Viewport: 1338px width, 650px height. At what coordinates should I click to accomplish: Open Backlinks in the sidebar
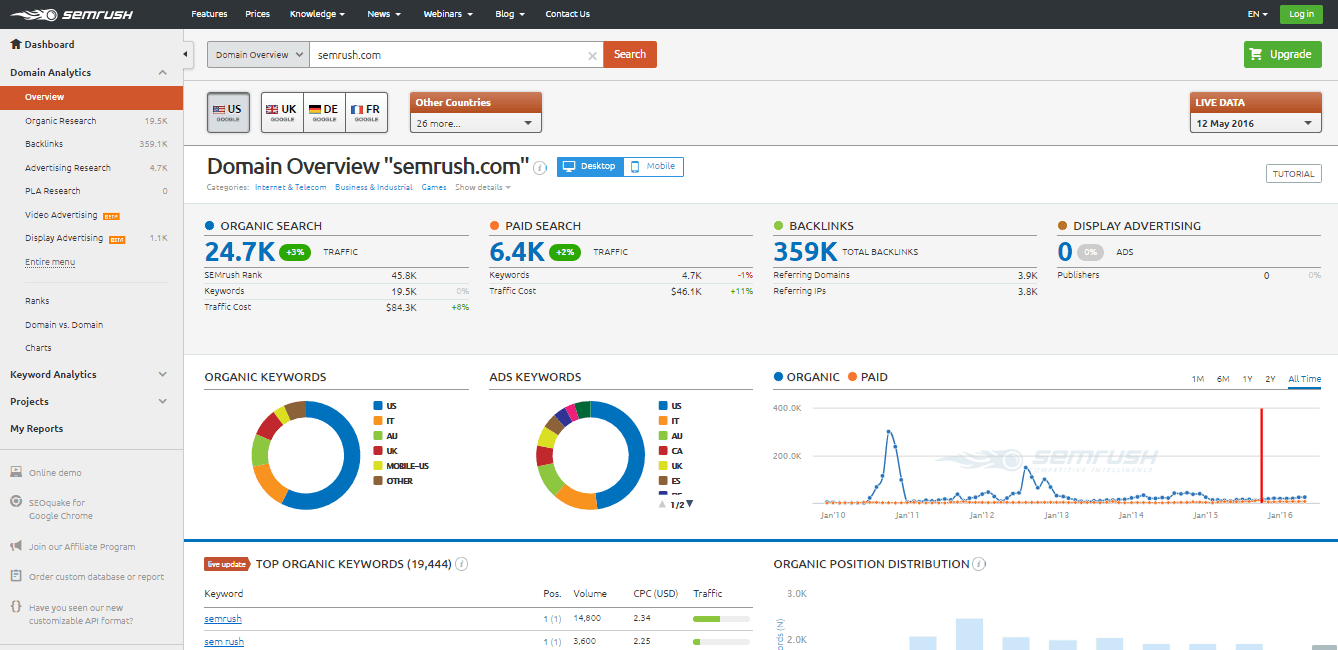pyautogui.click(x=44, y=144)
